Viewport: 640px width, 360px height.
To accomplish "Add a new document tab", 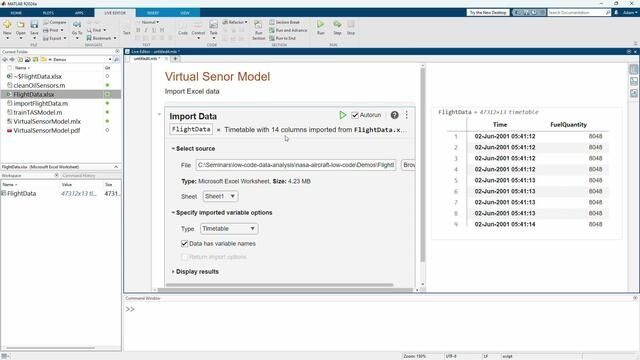I will pos(176,59).
